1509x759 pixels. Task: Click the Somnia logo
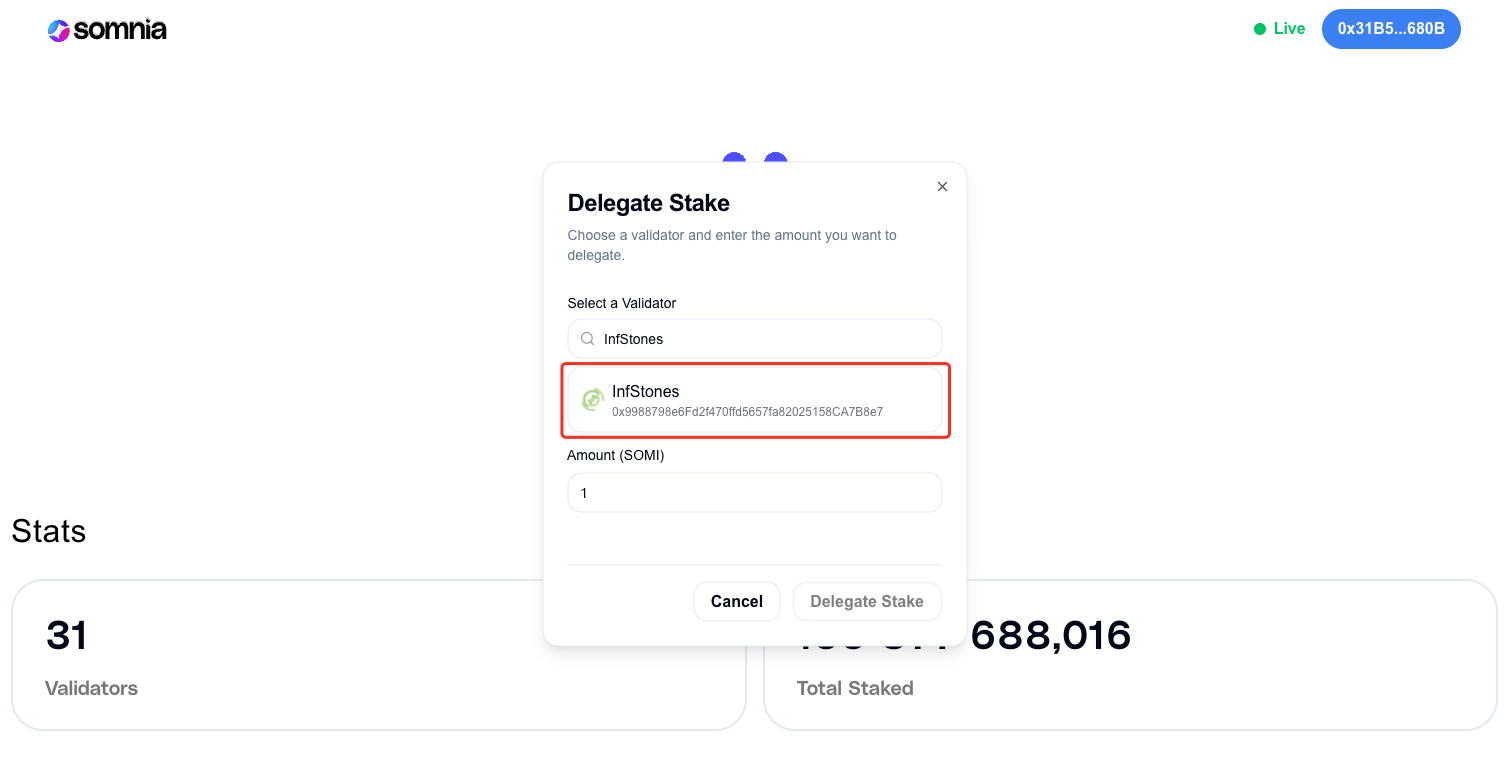pos(107,30)
